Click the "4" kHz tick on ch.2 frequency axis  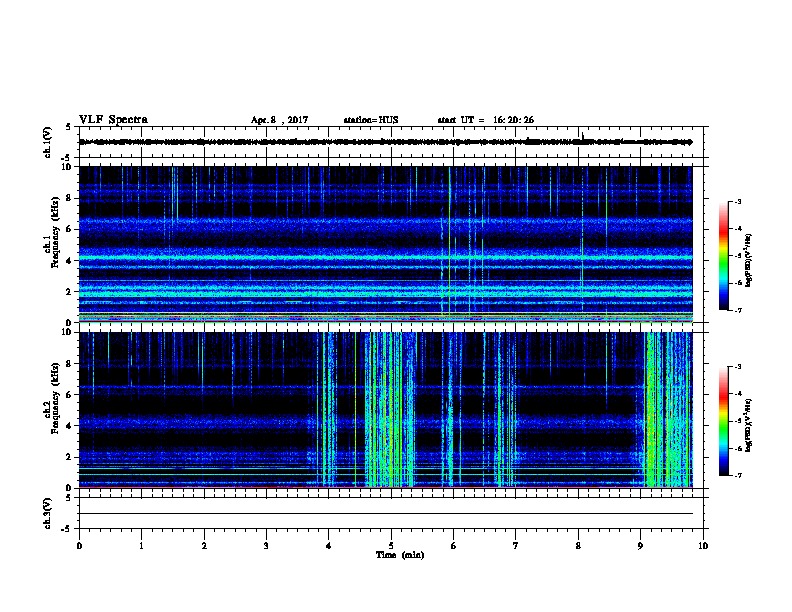click(x=69, y=426)
